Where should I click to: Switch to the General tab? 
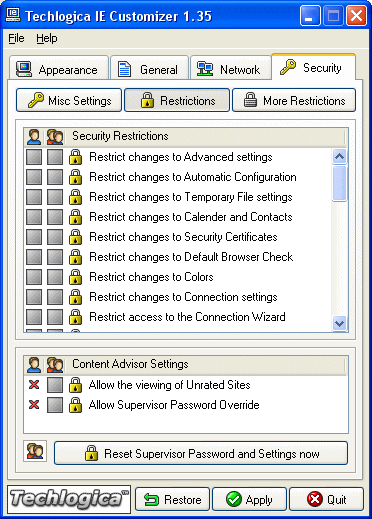point(149,69)
